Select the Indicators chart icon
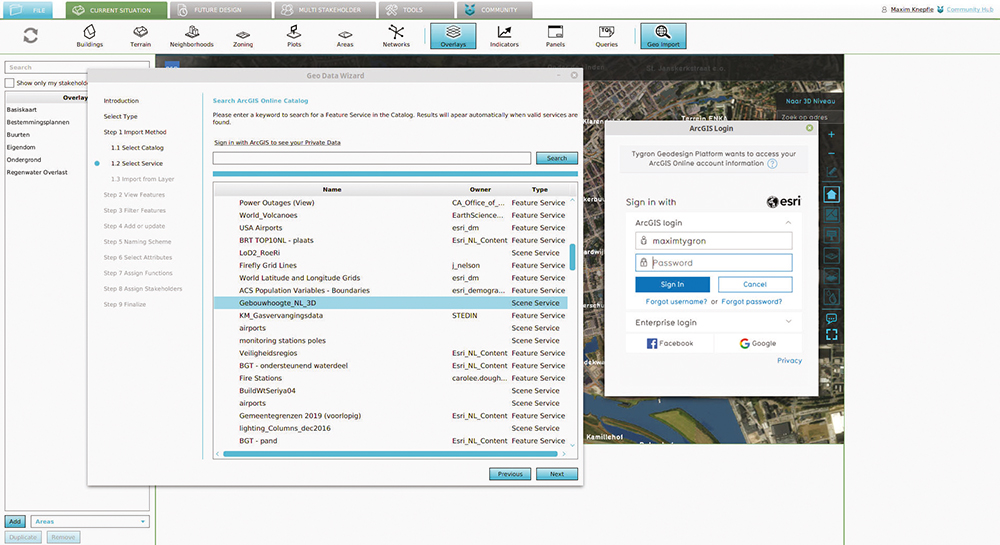 tap(504, 35)
